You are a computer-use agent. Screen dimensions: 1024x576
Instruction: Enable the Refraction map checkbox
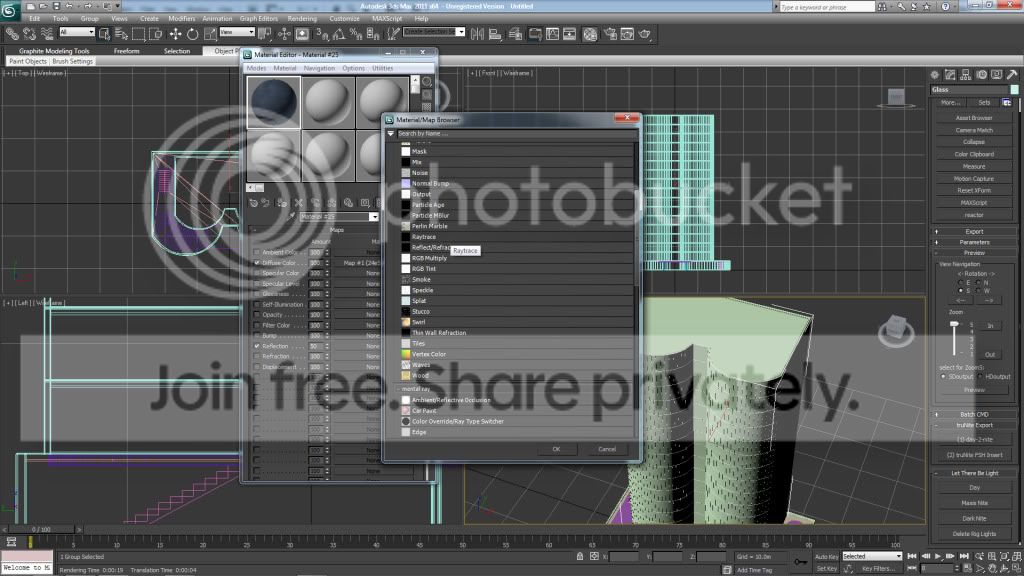(257, 357)
